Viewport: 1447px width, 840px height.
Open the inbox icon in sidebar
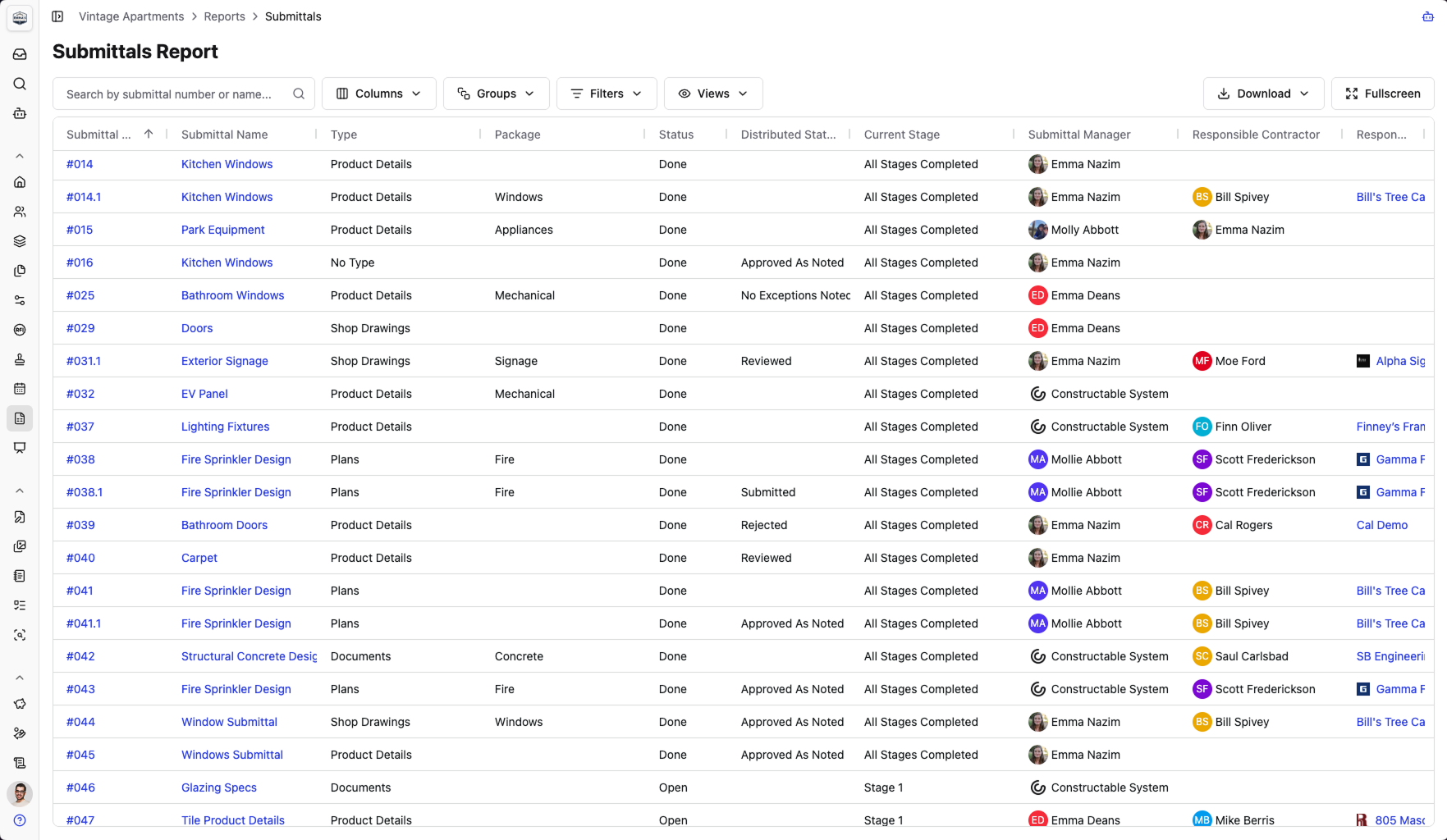pos(20,54)
